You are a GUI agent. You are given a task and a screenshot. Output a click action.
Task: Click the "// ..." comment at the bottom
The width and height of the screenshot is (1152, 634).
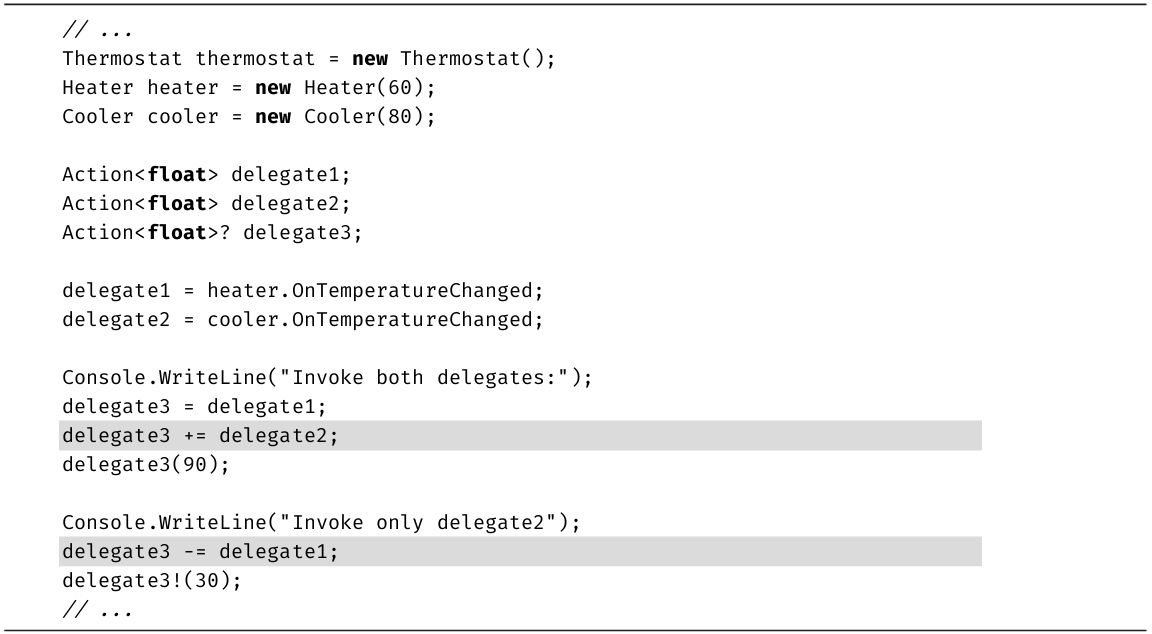(97, 610)
